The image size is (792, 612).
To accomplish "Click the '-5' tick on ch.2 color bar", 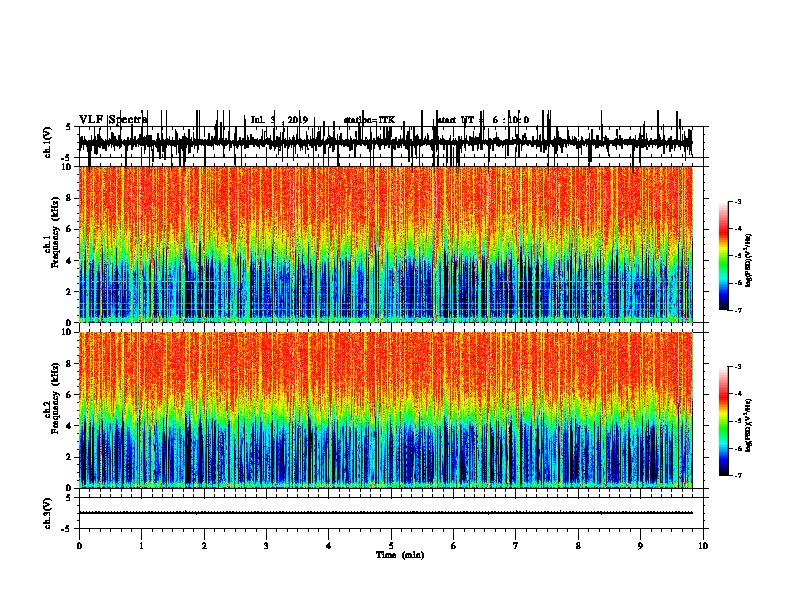I will 737,421.
